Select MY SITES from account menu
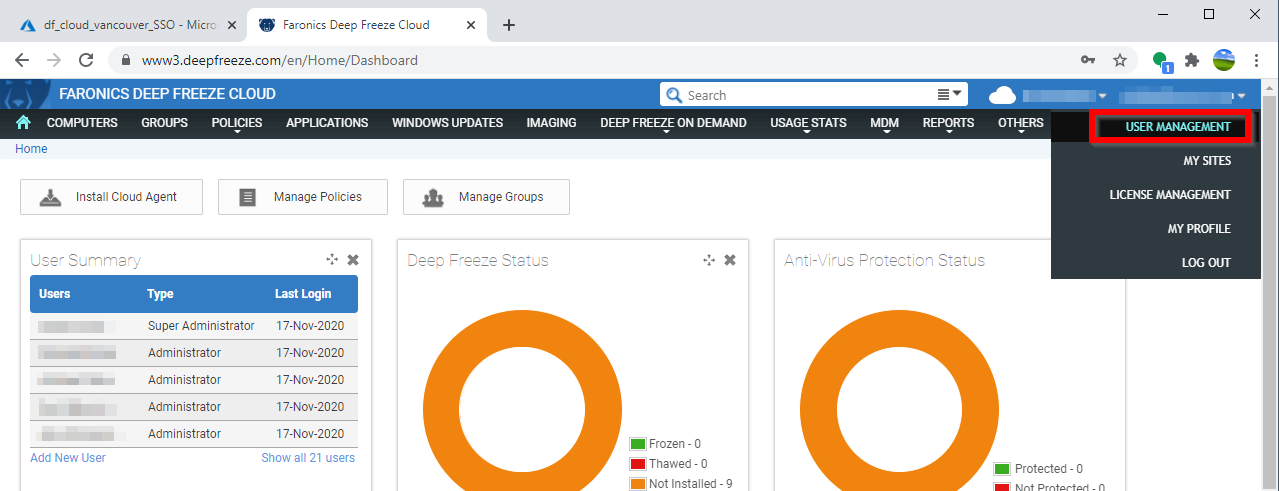The width and height of the screenshot is (1279, 491). coord(1207,161)
